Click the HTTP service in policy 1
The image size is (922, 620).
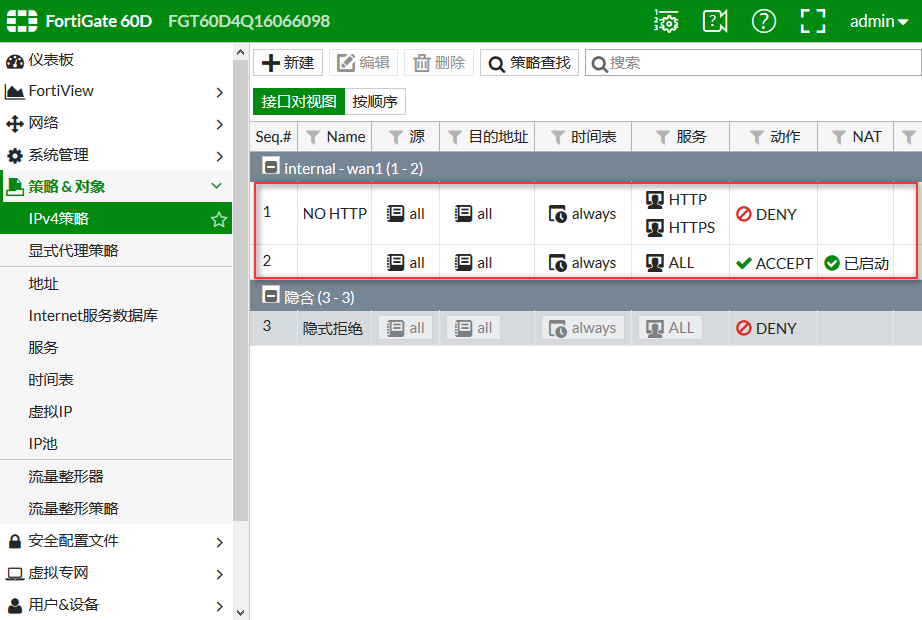[x=676, y=200]
